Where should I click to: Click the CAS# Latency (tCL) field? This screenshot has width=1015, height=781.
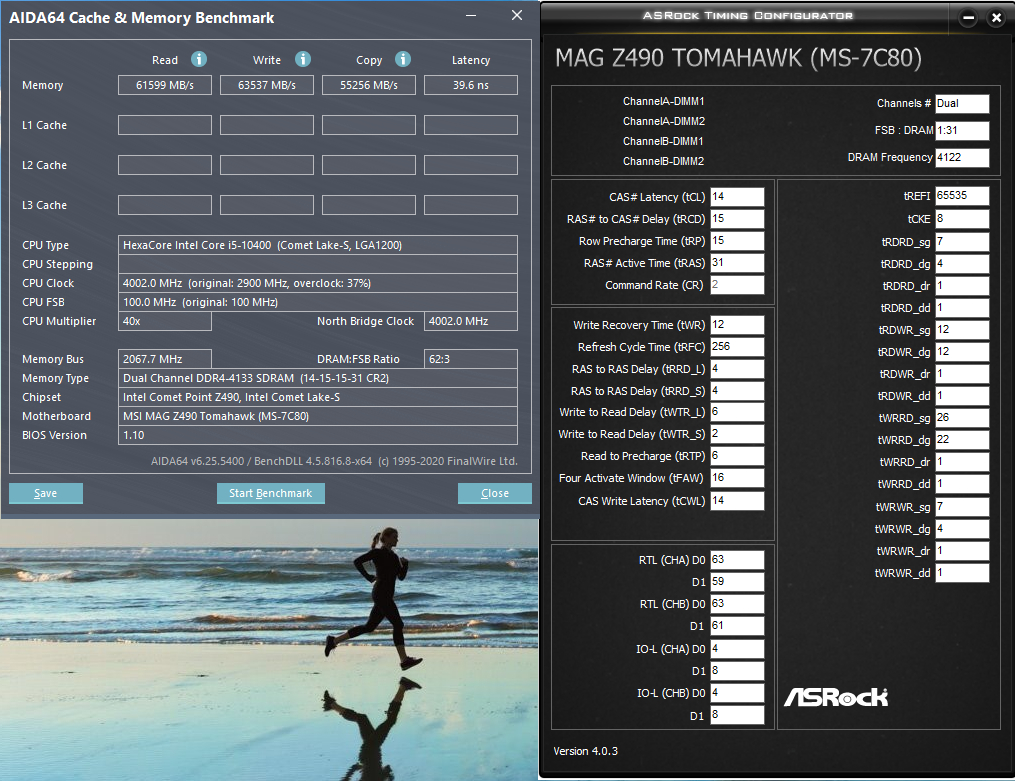point(737,197)
